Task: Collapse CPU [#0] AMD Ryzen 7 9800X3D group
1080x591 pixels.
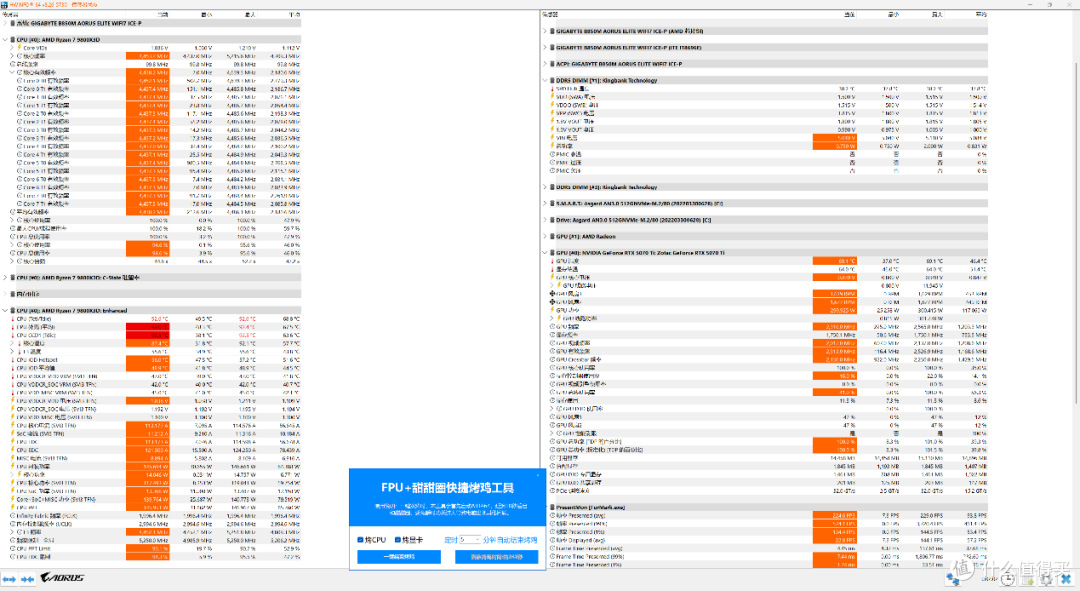Action: pyautogui.click(x=6, y=40)
